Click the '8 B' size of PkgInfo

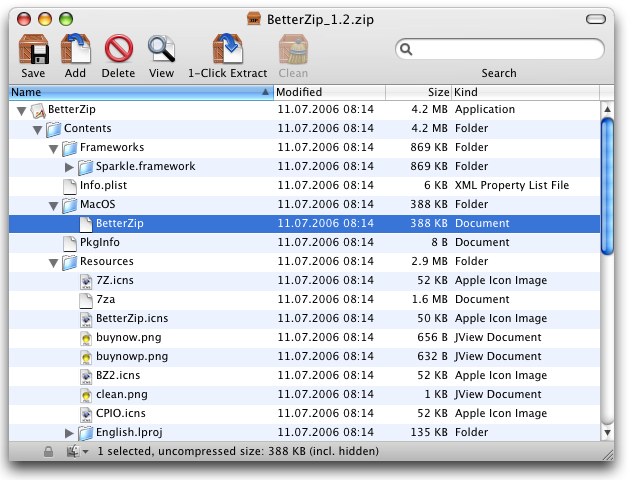pos(439,242)
